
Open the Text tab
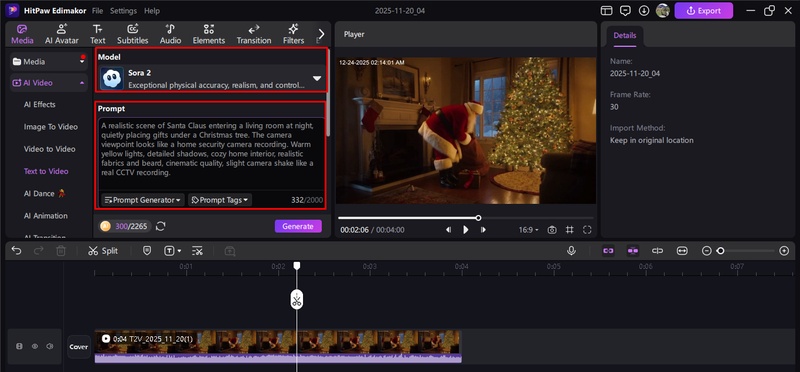[x=97, y=35]
